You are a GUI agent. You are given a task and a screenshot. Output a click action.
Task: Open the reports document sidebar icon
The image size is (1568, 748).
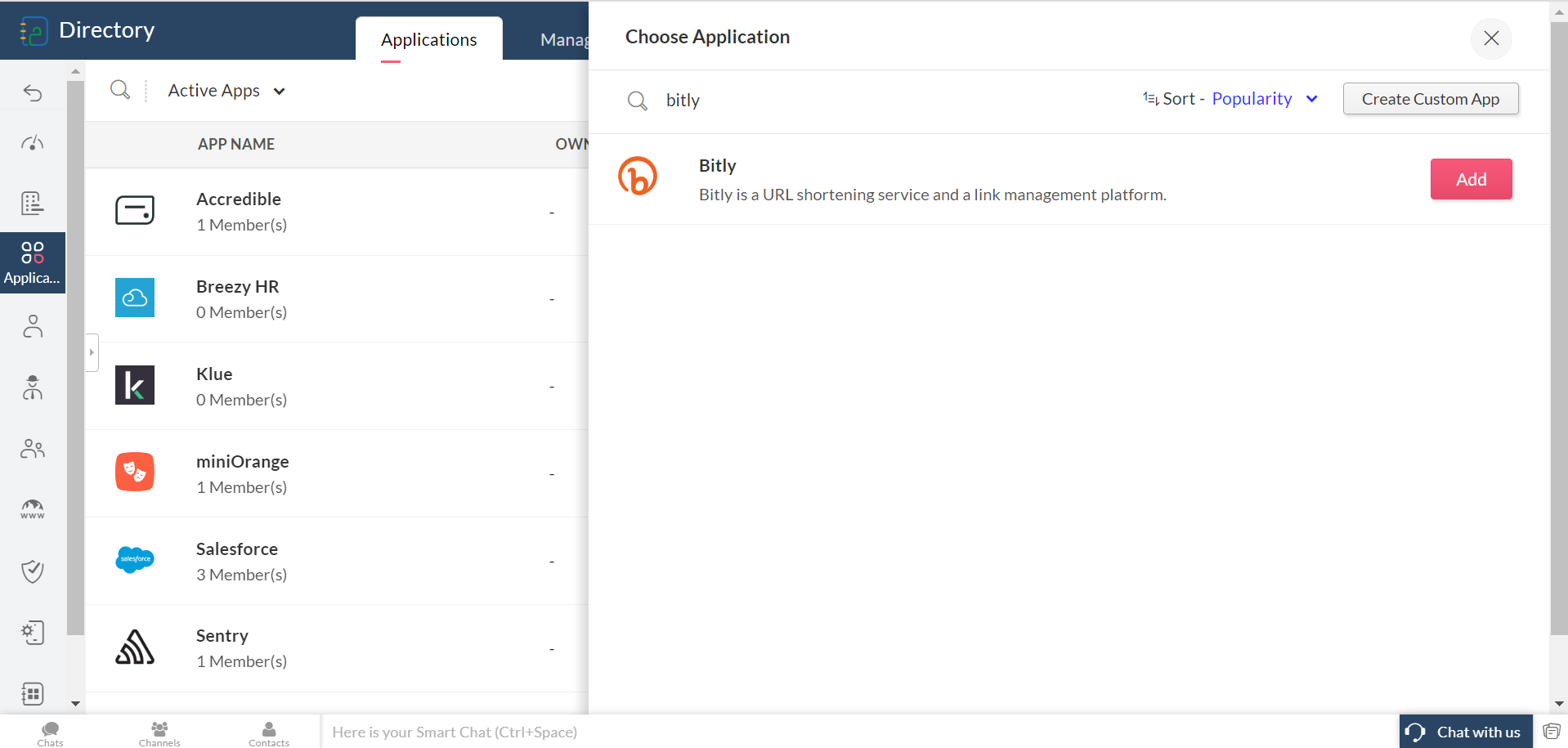point(33,203)
